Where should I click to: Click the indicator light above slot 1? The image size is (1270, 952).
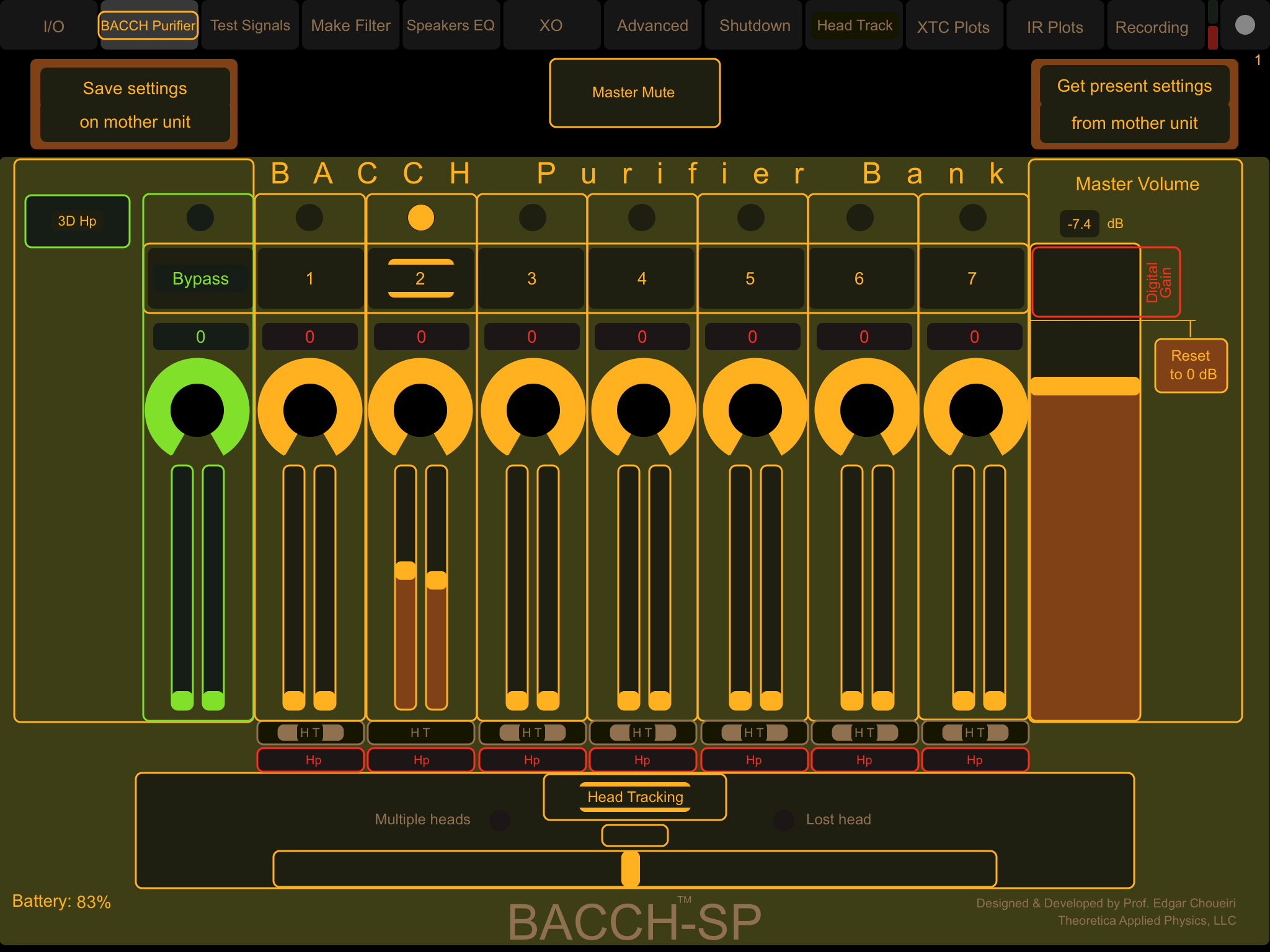tap(309, 218)
